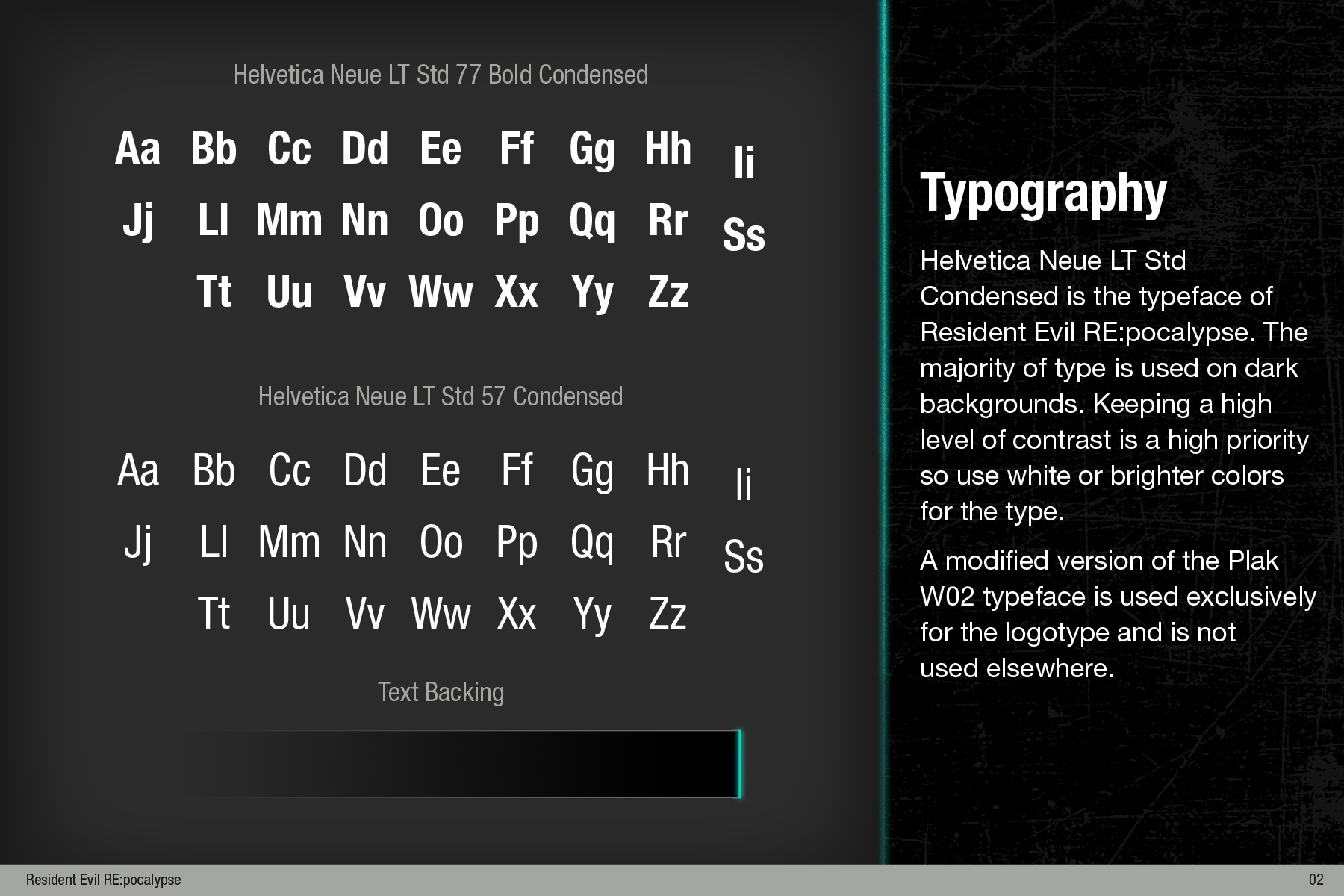This screenshot has height=896, width=1344.
Task: Click the page number "02"
Action: click(1316, 880)
